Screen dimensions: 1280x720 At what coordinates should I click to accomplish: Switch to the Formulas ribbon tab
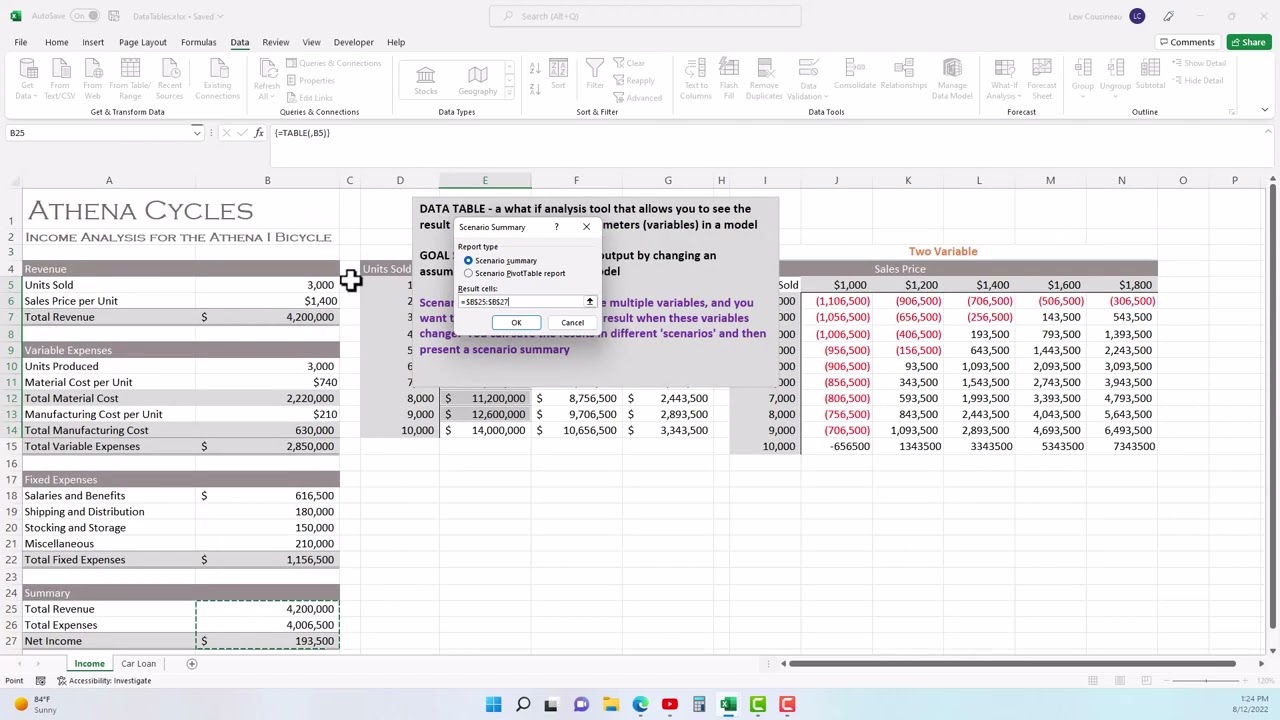pyautogui.click(x=198, y=42)
